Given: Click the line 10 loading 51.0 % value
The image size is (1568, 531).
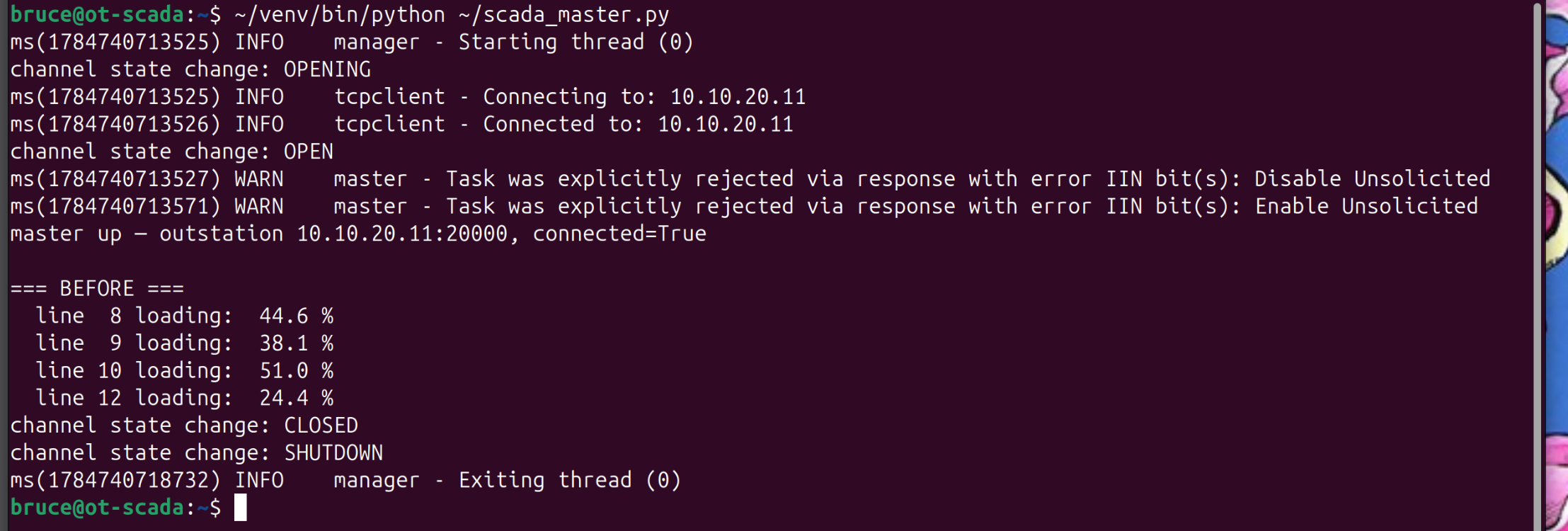Looking at the screenshot, I should (x=296, y=370).
